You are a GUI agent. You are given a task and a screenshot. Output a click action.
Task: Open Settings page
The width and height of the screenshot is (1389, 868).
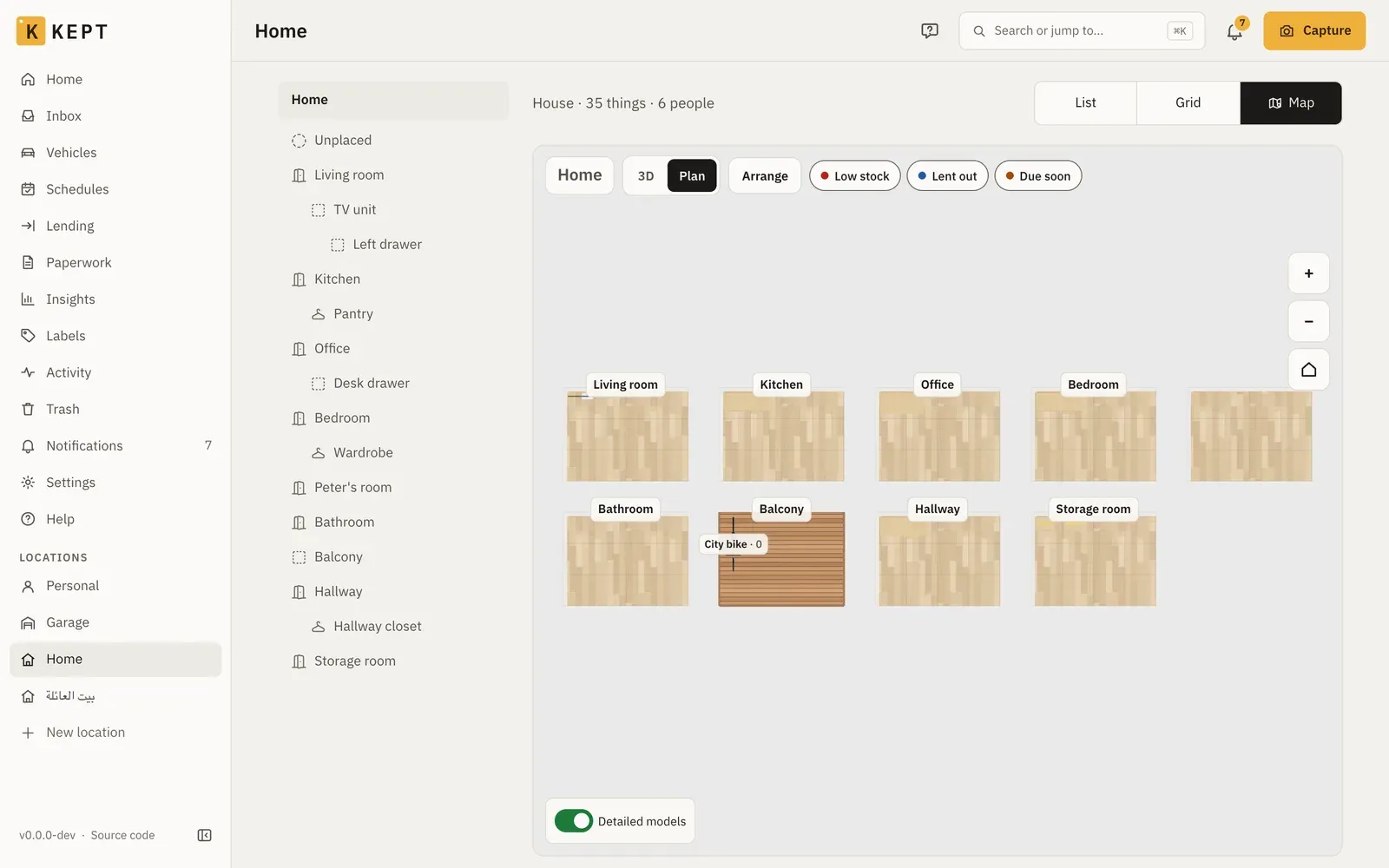point(115,483)
